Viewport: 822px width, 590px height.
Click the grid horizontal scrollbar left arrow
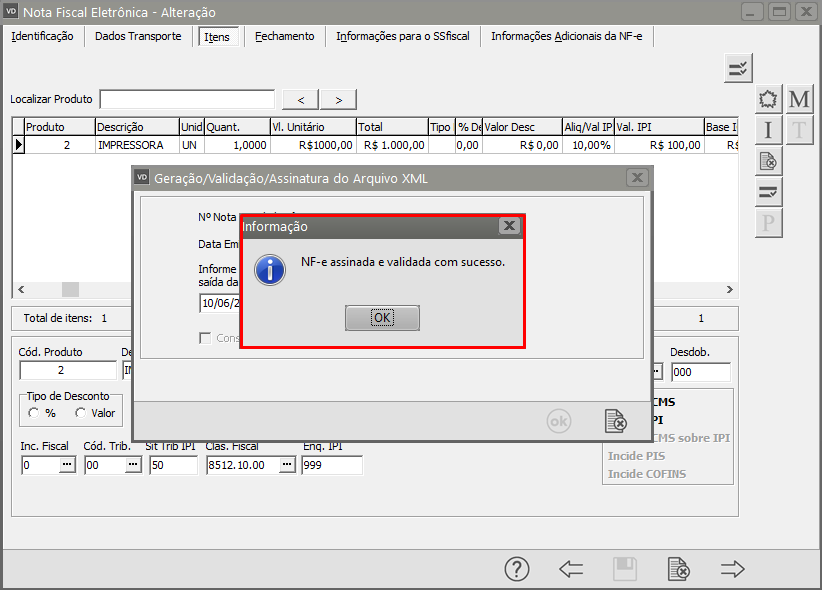click(21, 289)
